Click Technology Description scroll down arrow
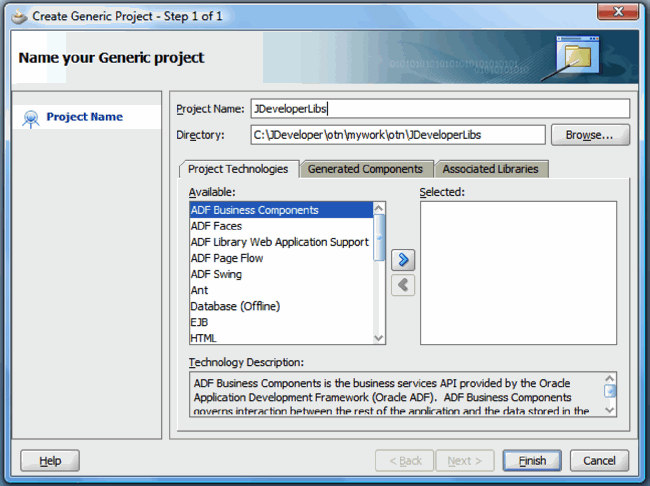Screen dimensions: 650x486 click(609, 410)
